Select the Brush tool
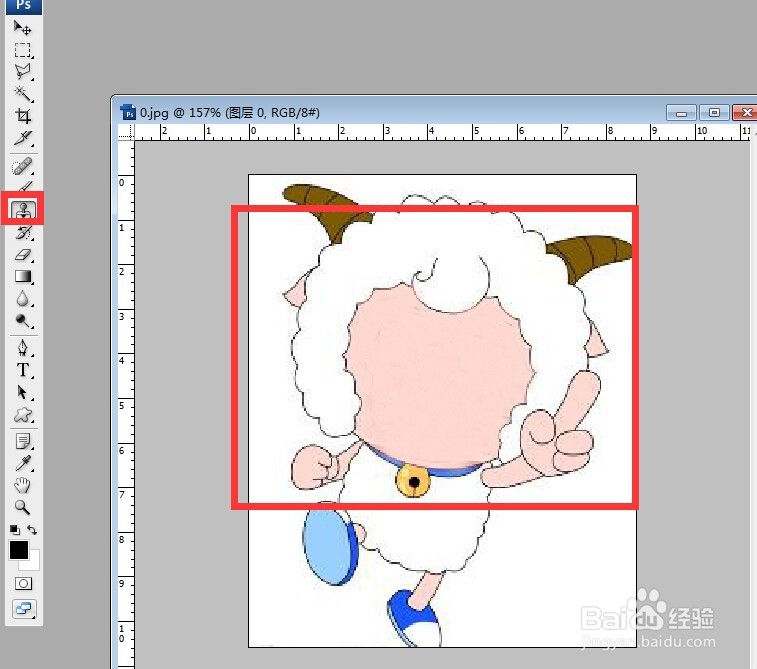This screenshot has height=669, width=757. coord(24,186)
